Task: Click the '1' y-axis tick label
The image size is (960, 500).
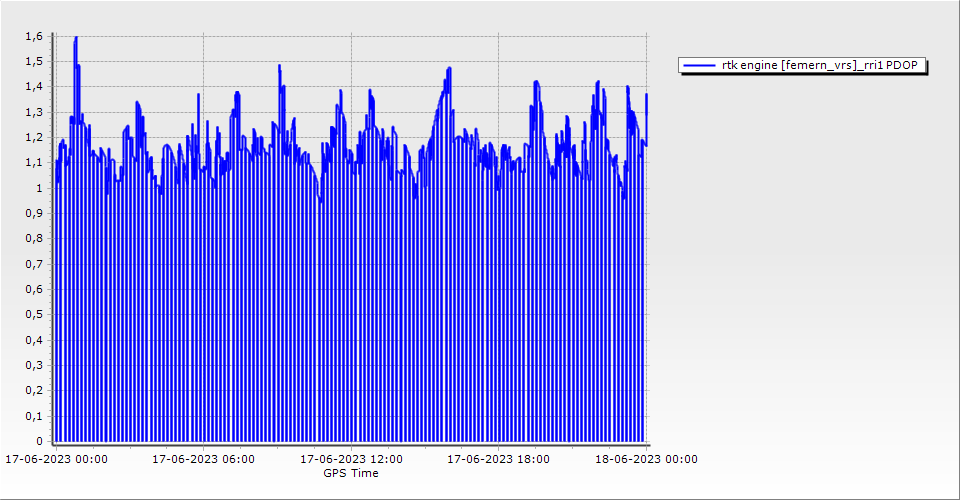Action: [x=39, y=188]
